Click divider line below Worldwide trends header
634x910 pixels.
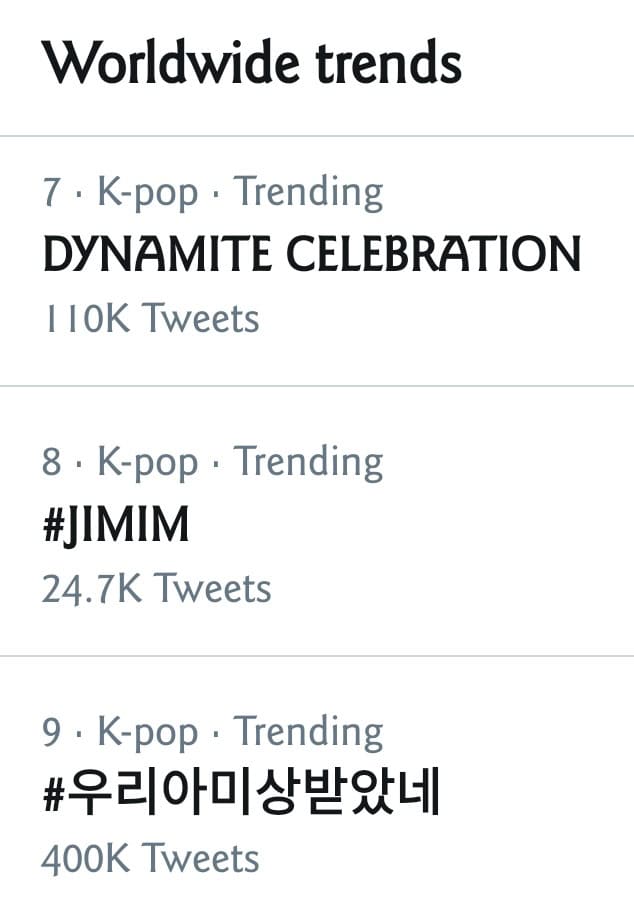point(317,135)
